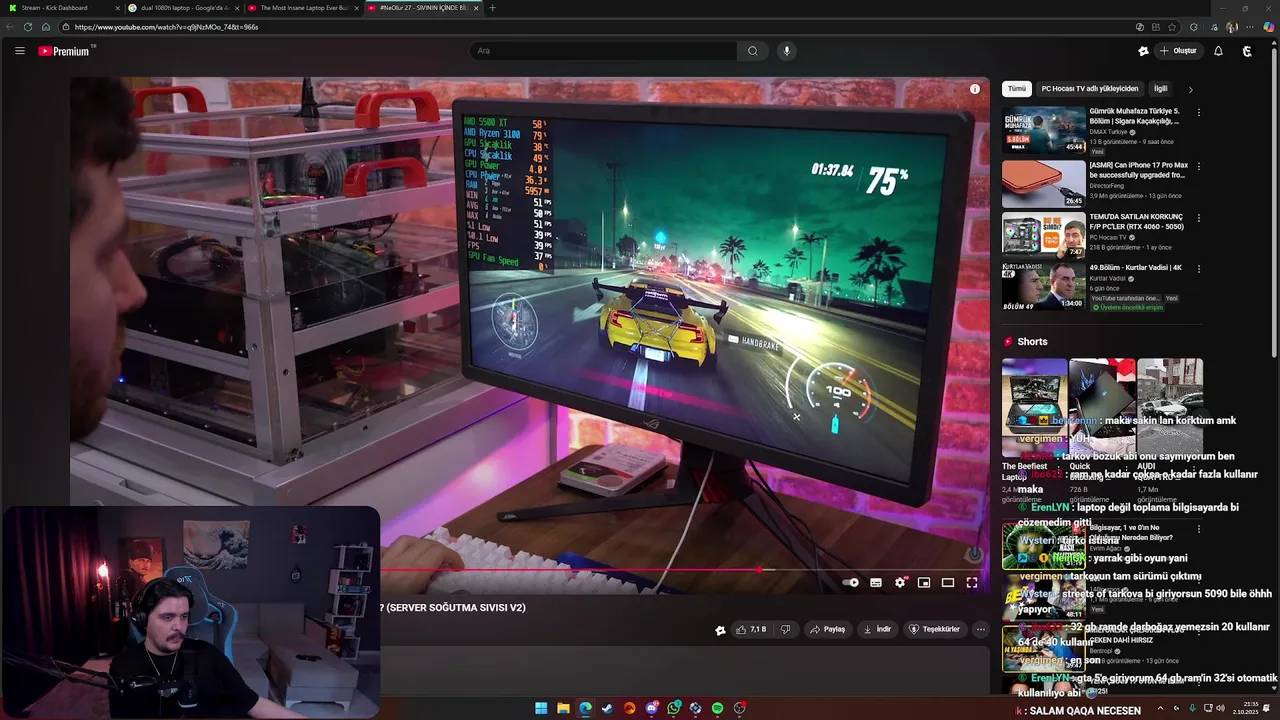
Task: Click the İndir download button
Action: point(877,629)
